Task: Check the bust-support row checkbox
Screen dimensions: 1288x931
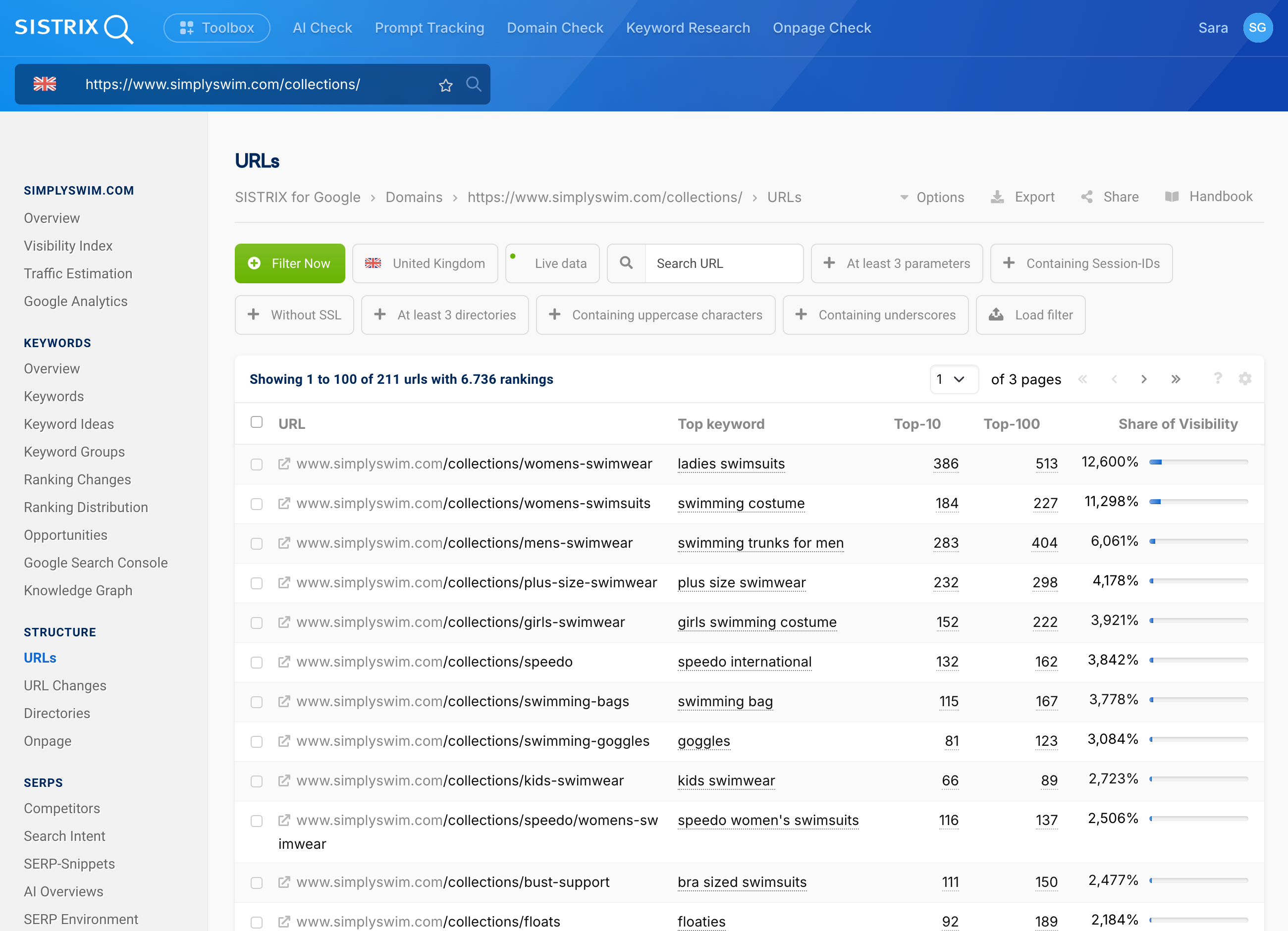Action: [257, 883]
